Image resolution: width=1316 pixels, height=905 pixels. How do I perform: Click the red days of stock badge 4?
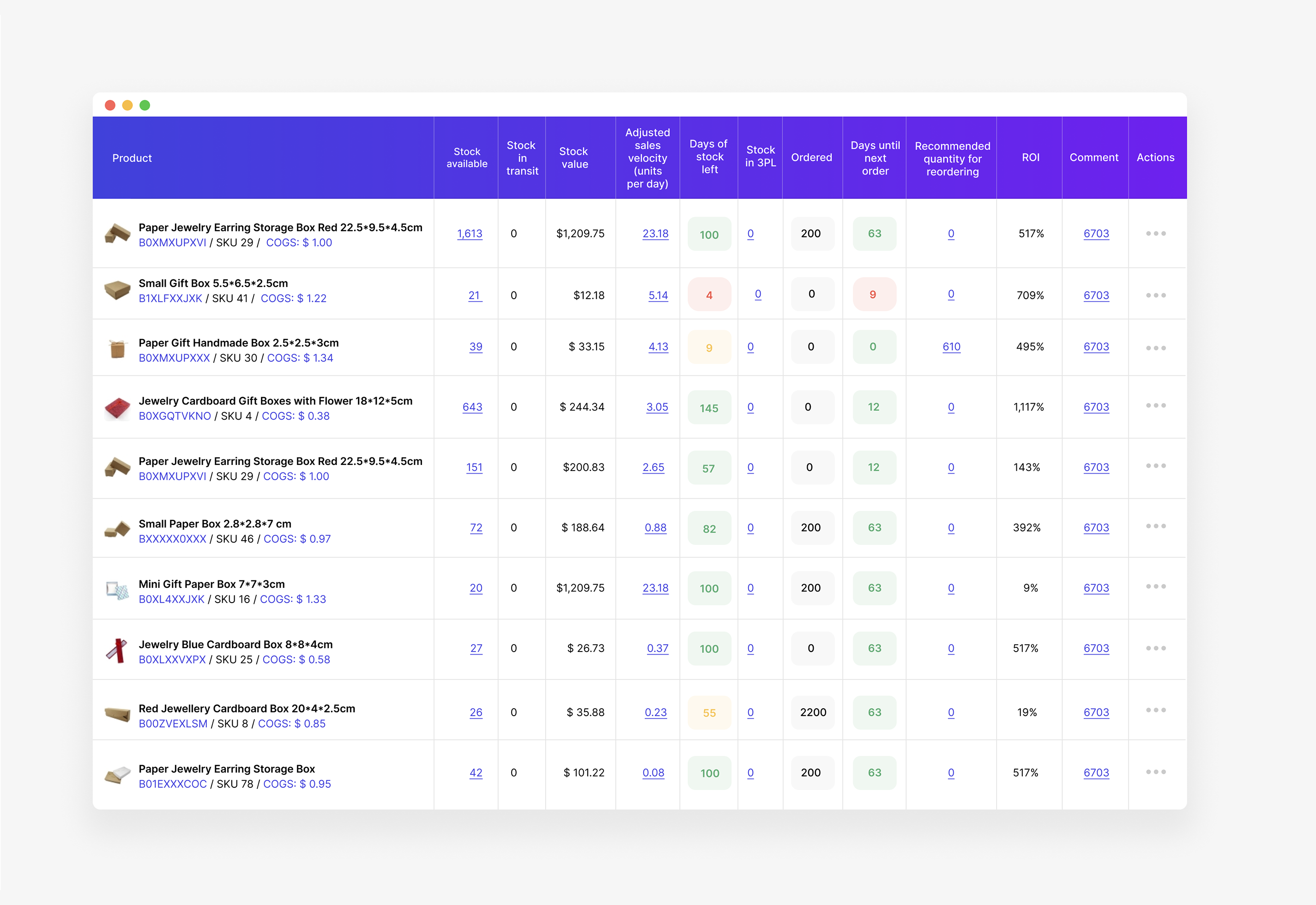[x=709, y=295]
